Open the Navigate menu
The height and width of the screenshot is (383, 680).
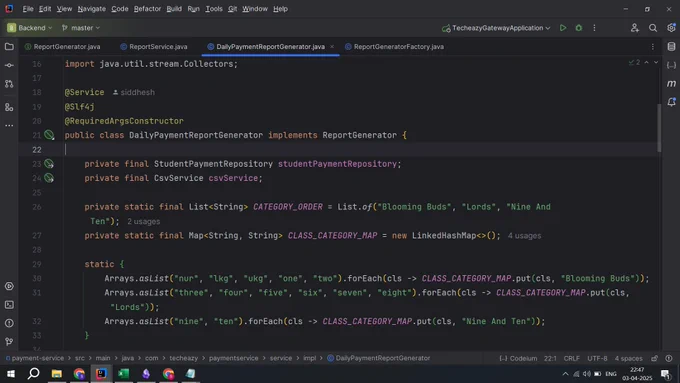(92, 9)
